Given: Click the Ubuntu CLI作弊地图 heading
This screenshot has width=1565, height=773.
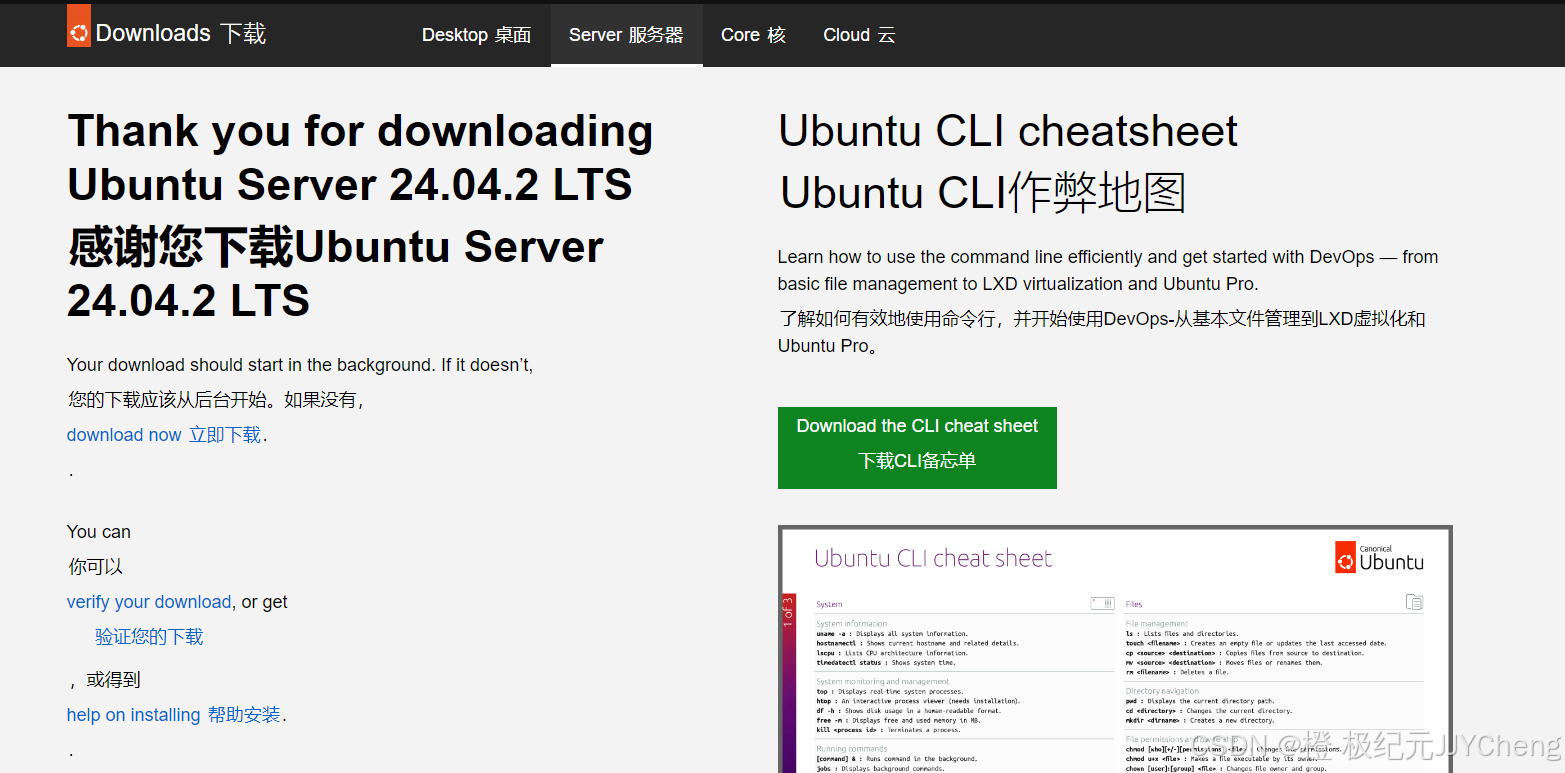Looking at the screenshot, I should (x=982, y=193).
